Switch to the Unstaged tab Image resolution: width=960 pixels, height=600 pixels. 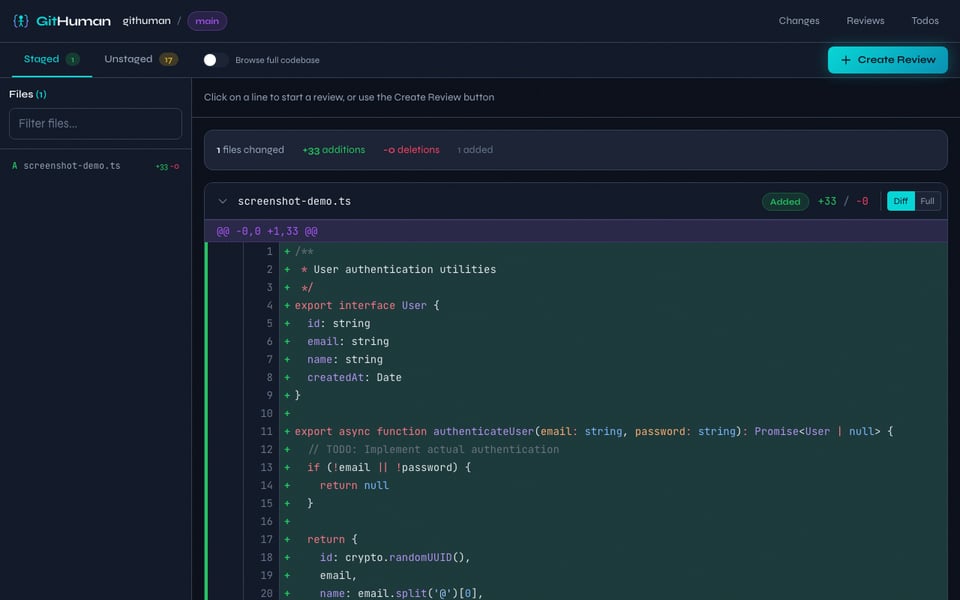click(127, 59)
